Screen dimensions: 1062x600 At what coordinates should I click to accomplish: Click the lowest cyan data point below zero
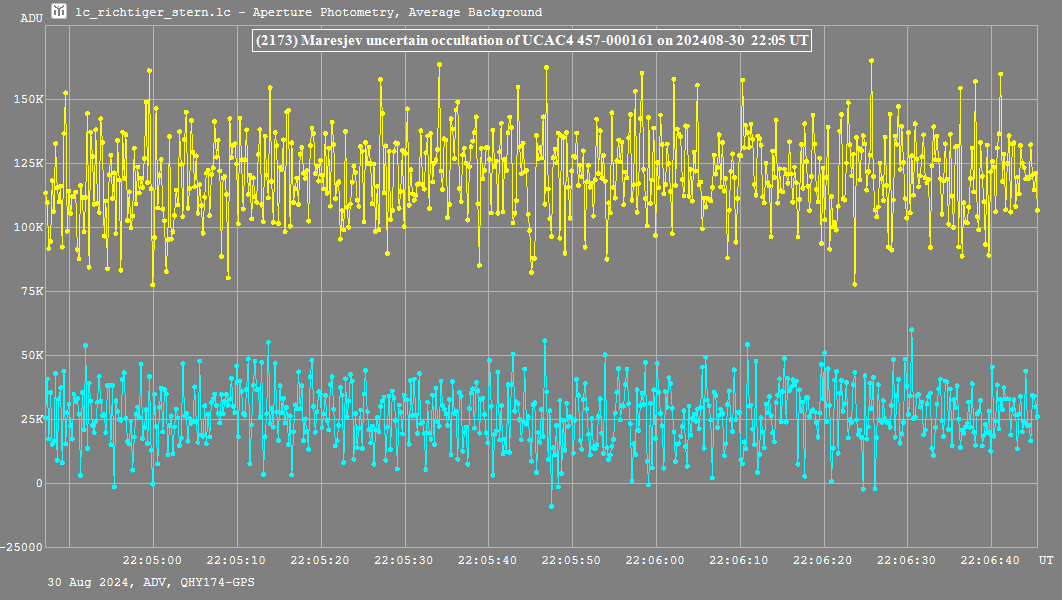point(551,506)
